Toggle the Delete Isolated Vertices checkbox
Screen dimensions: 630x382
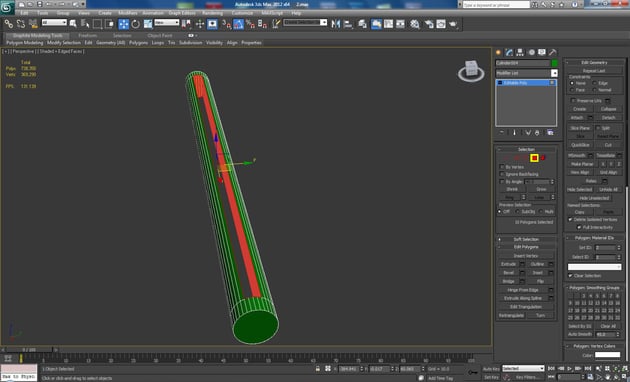coord(570,219)
